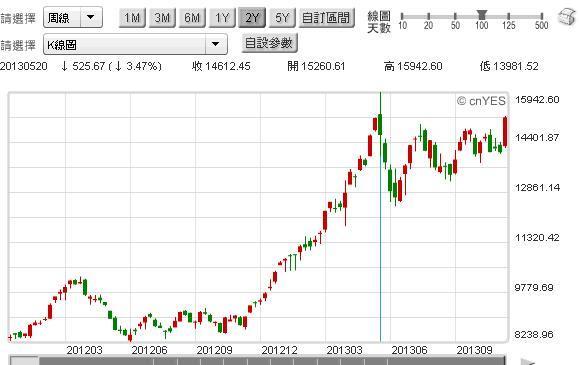Click the 201203 axis label
This screenshot has height=365, width=579.
coord(84,350)
